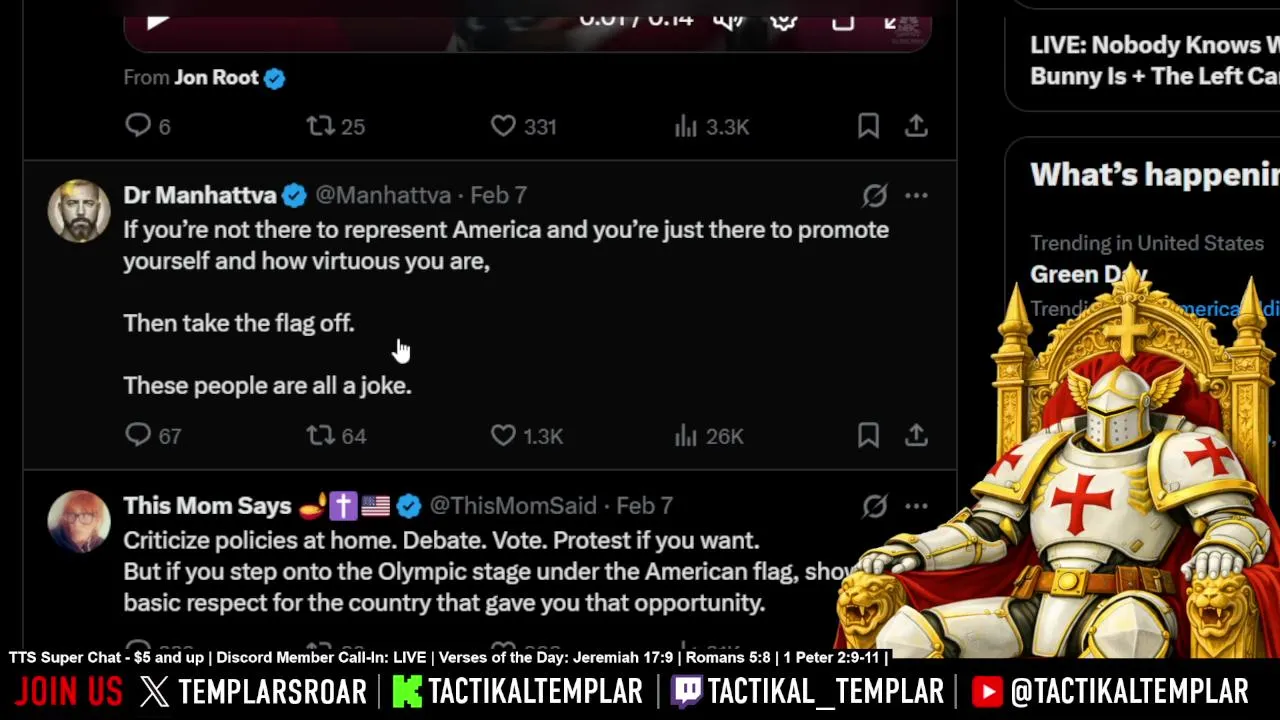Screen dimensions: 1280x720
Task: Bookmark Dr Manhattva's tweet
Action: (x=868, y=435)
